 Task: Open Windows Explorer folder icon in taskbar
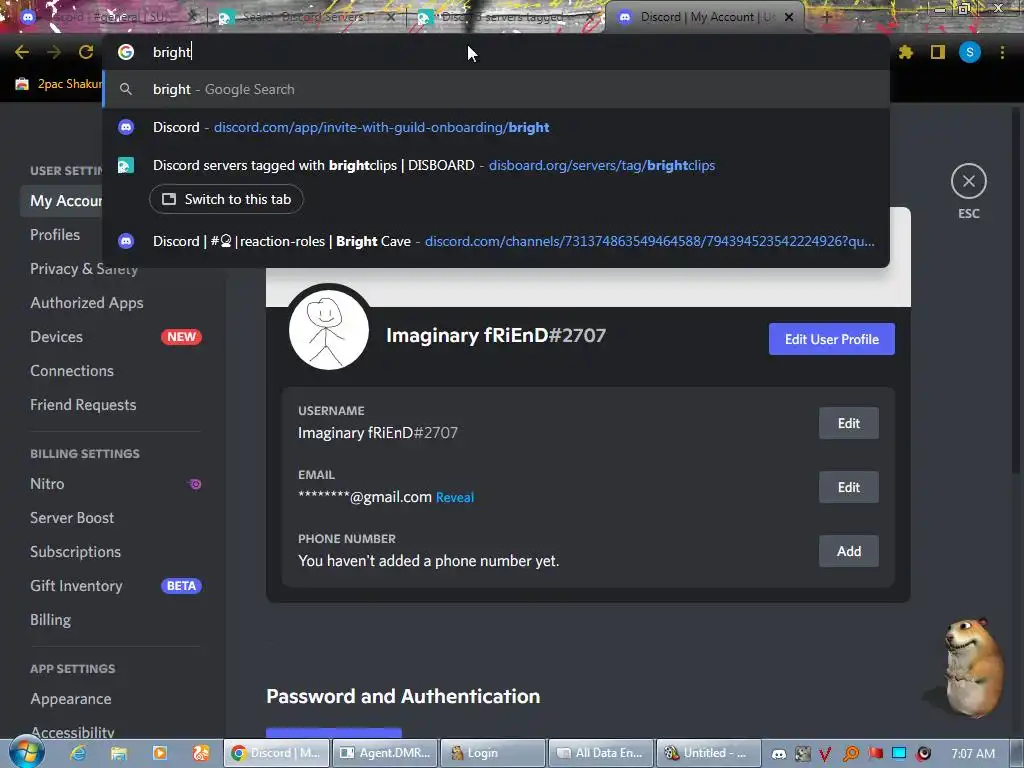(x=119, y=753)
